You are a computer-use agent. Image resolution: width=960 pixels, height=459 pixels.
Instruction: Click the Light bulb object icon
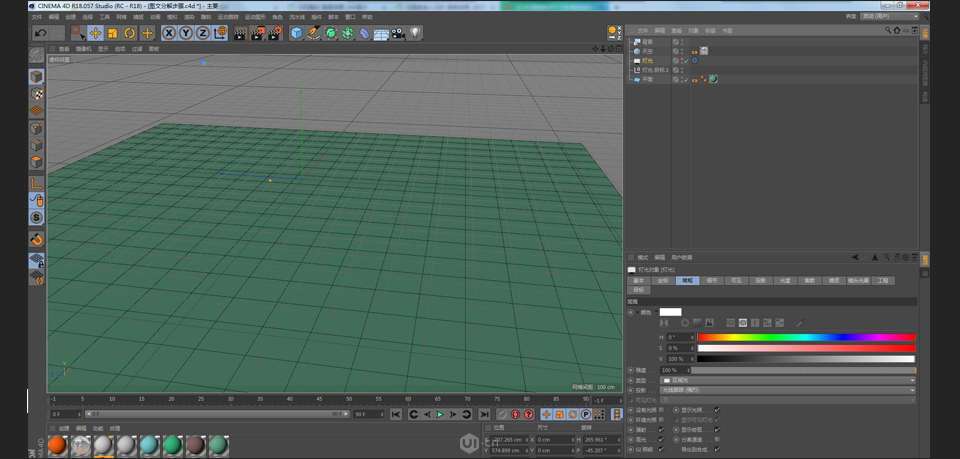415,33
